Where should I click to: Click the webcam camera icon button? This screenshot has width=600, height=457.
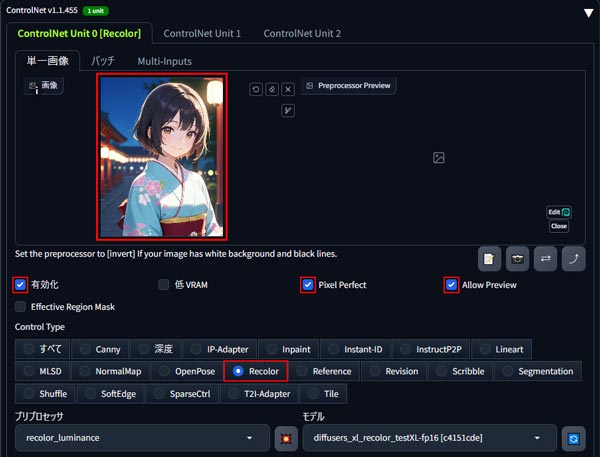point(517,259)
